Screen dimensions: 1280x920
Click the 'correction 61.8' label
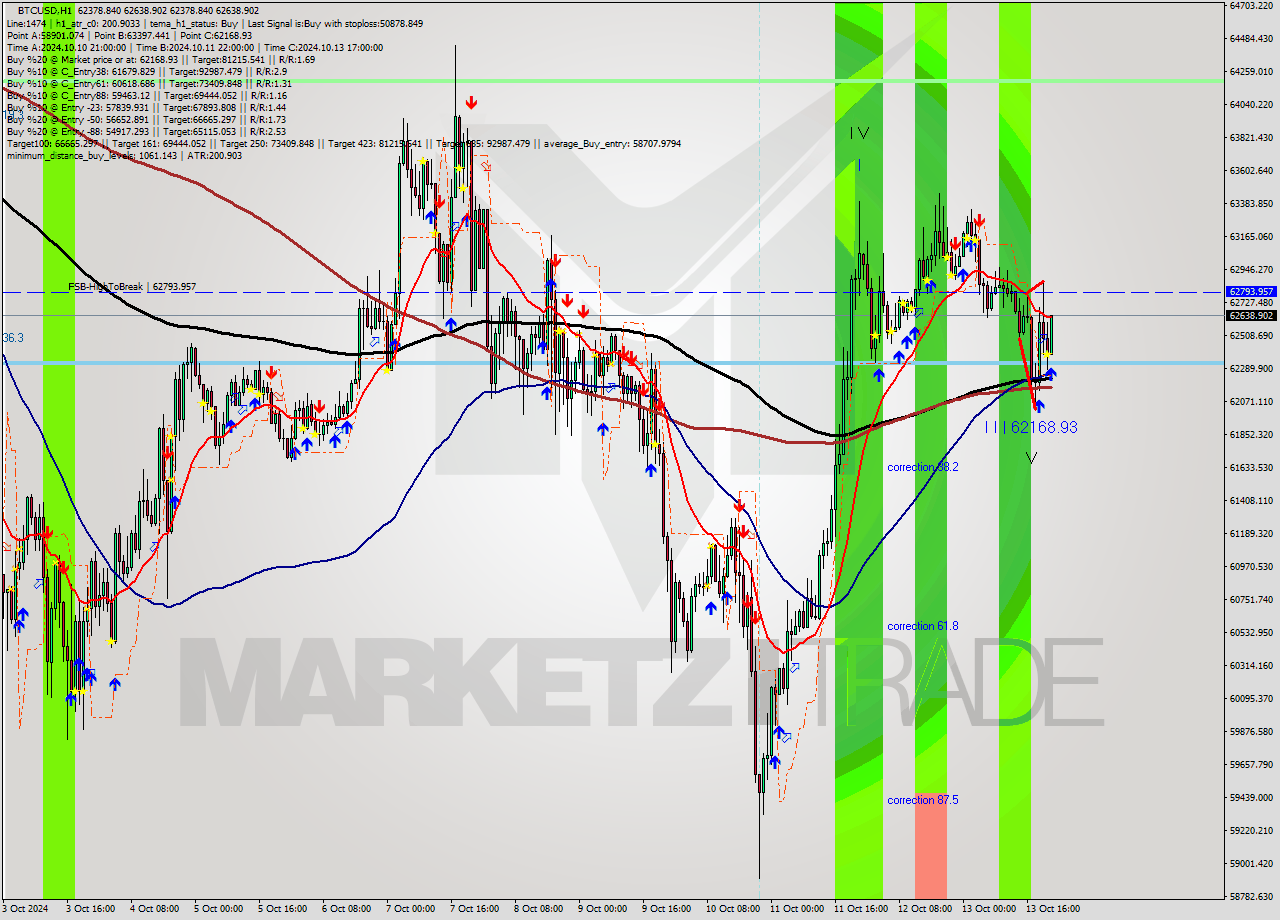click(923, 626)
